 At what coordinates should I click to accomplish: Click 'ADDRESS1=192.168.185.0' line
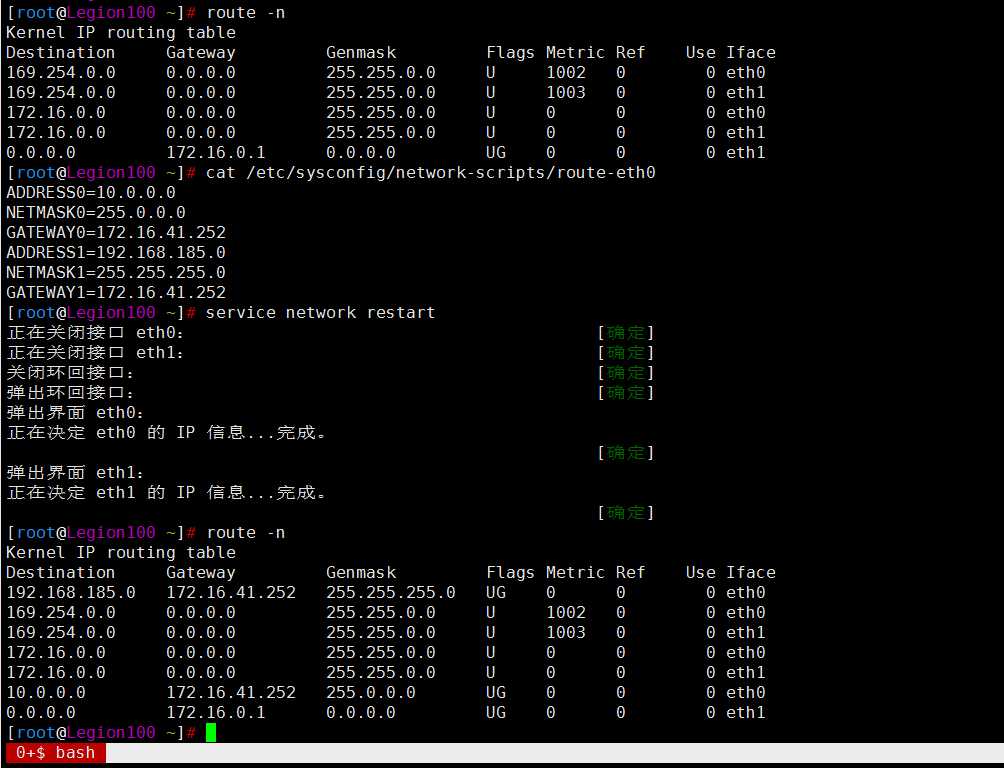[116, 252]
